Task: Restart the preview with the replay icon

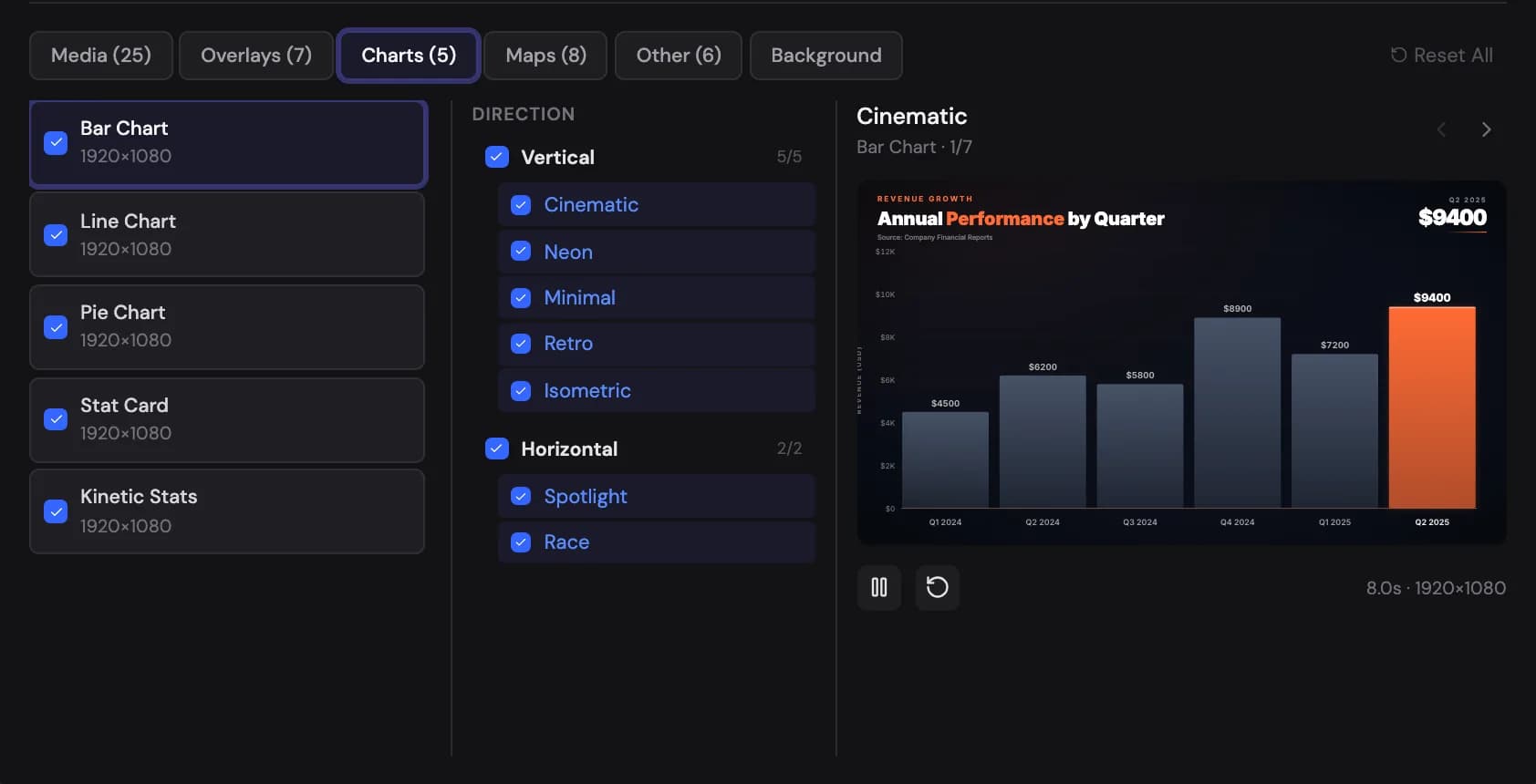Action: pos(937,587)
